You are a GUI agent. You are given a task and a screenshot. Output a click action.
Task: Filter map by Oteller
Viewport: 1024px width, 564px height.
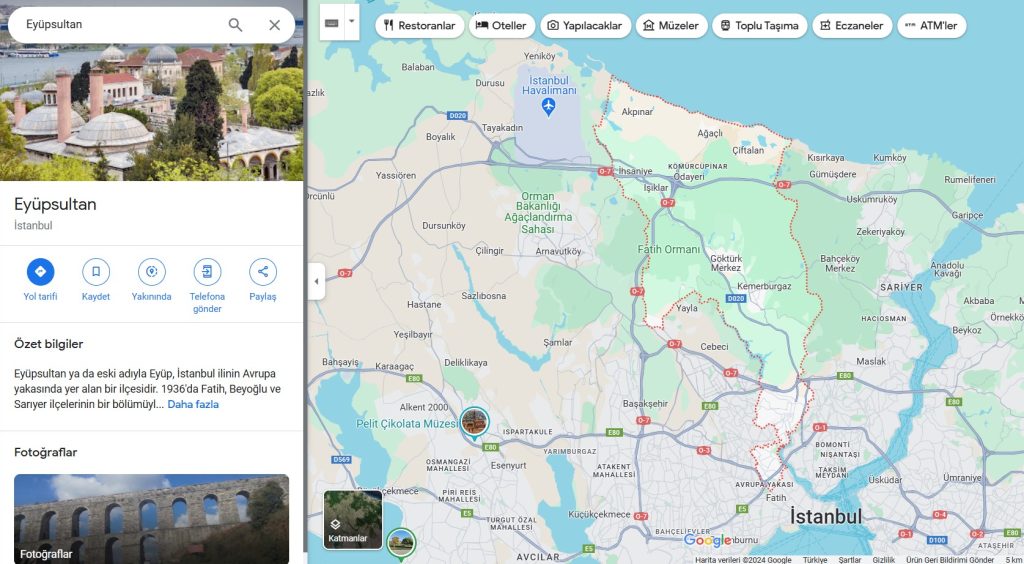pyautogui.click(x=502, y=26)
